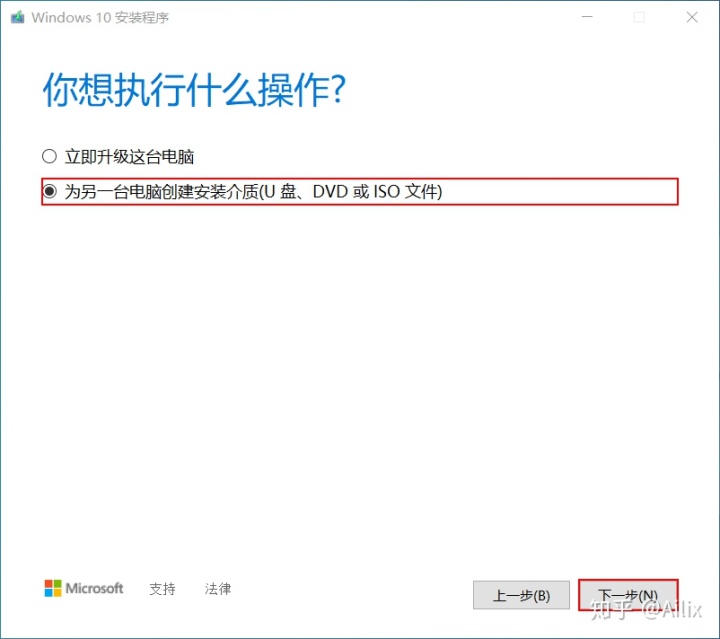Click the greyed-out maximize window icon
The image size is (720, 639).
[639, 17]
